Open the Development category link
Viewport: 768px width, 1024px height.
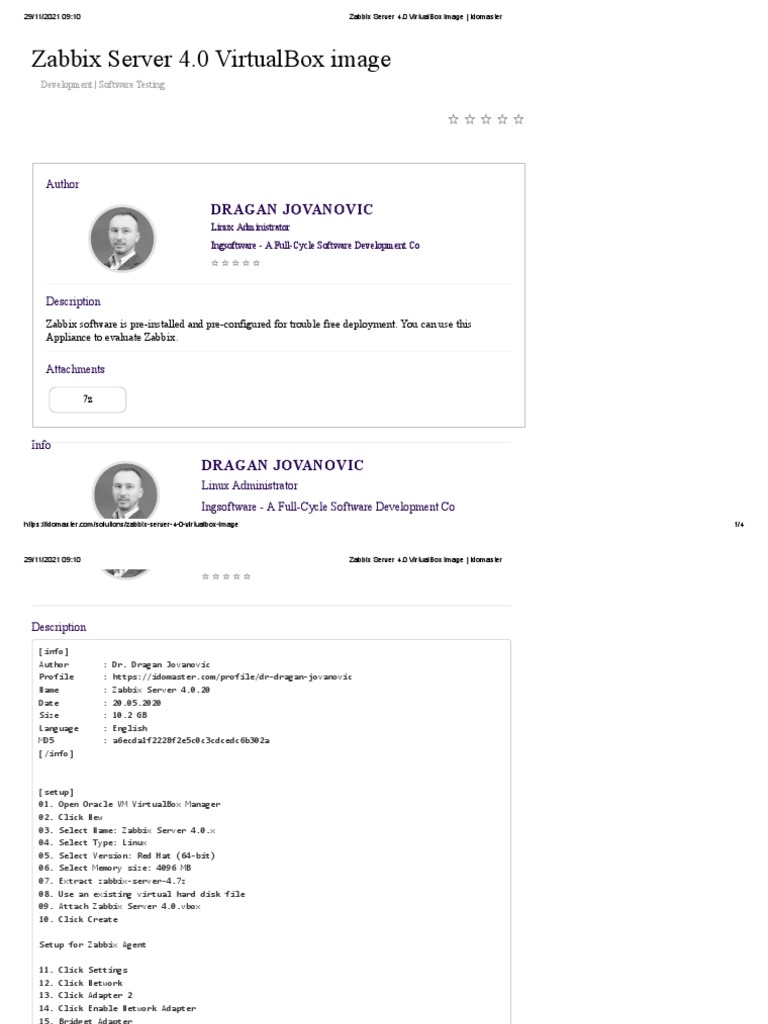69,85
